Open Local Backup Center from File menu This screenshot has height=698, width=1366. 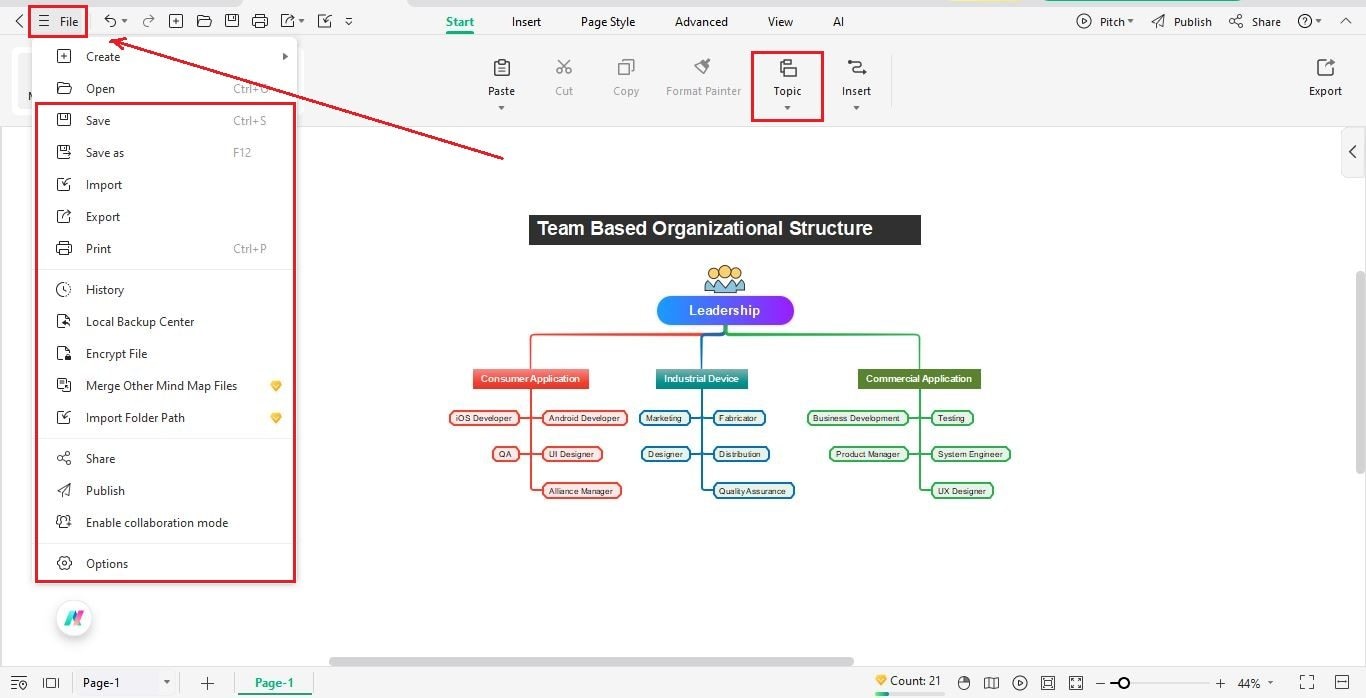coord(139,321)
